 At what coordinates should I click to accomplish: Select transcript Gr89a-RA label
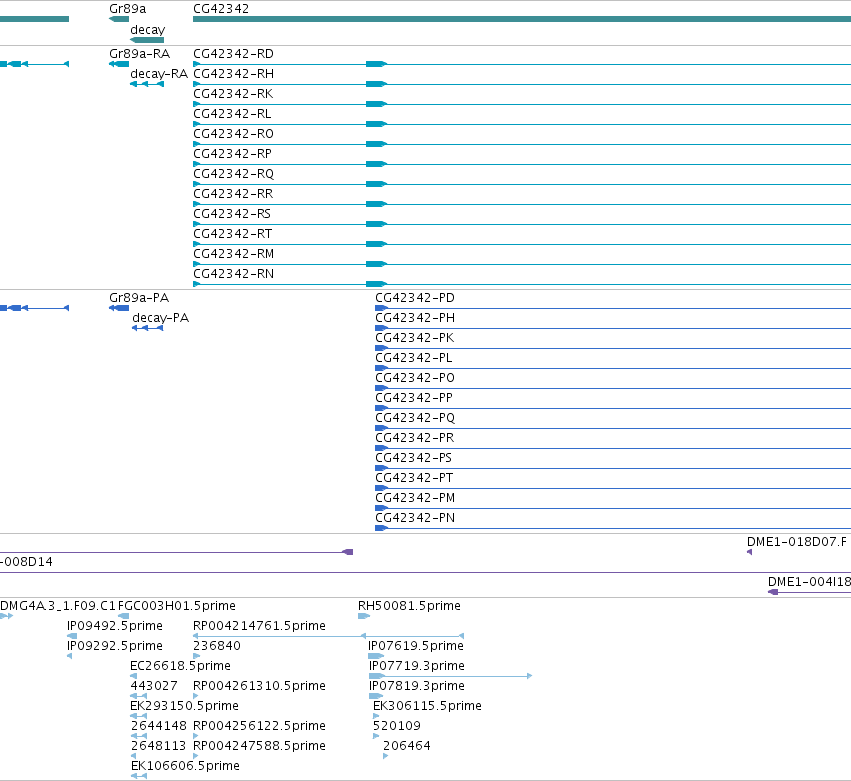[139, 54]
